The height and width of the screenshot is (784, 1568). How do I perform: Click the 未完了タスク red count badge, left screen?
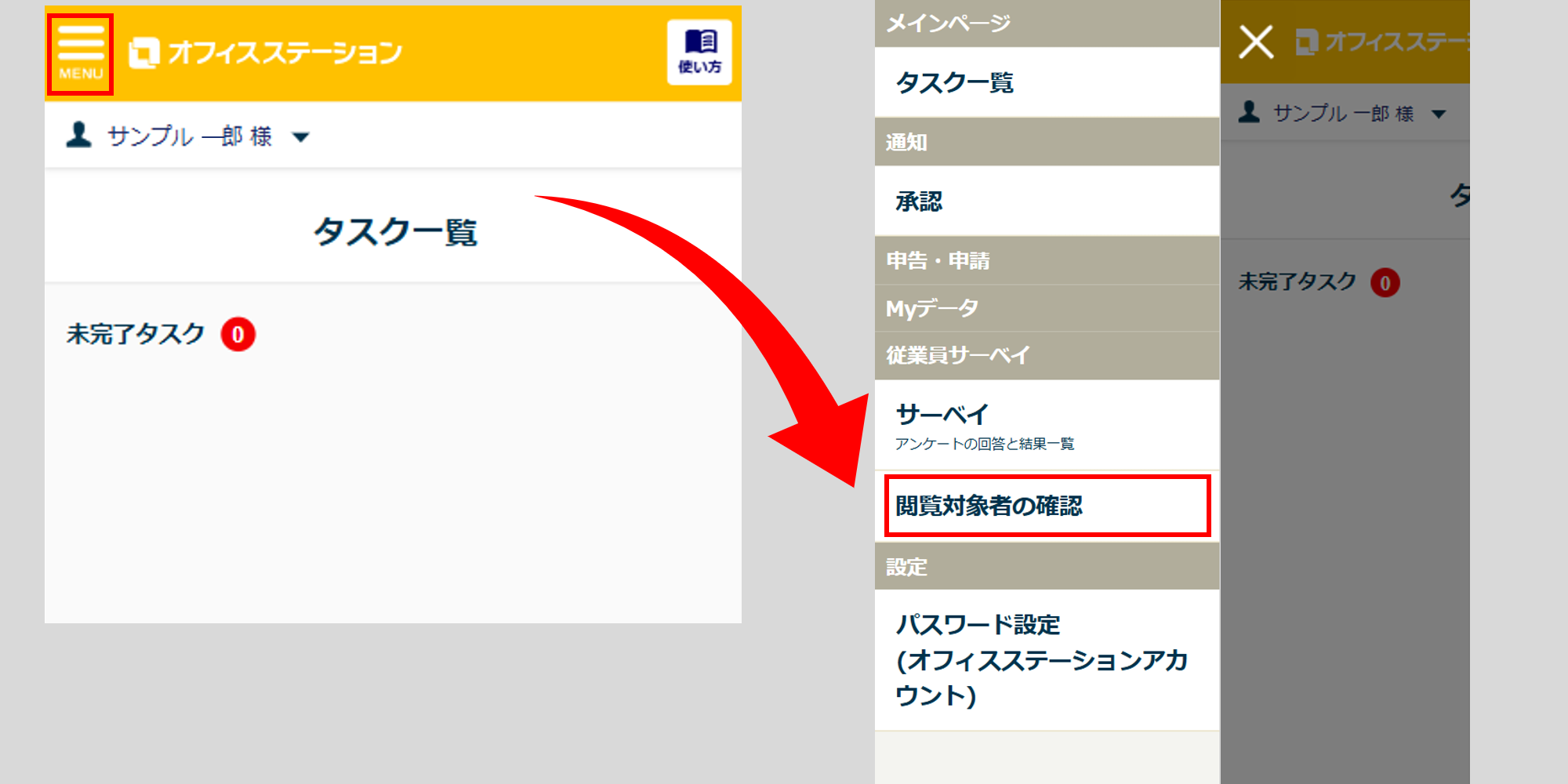point(238,334)
